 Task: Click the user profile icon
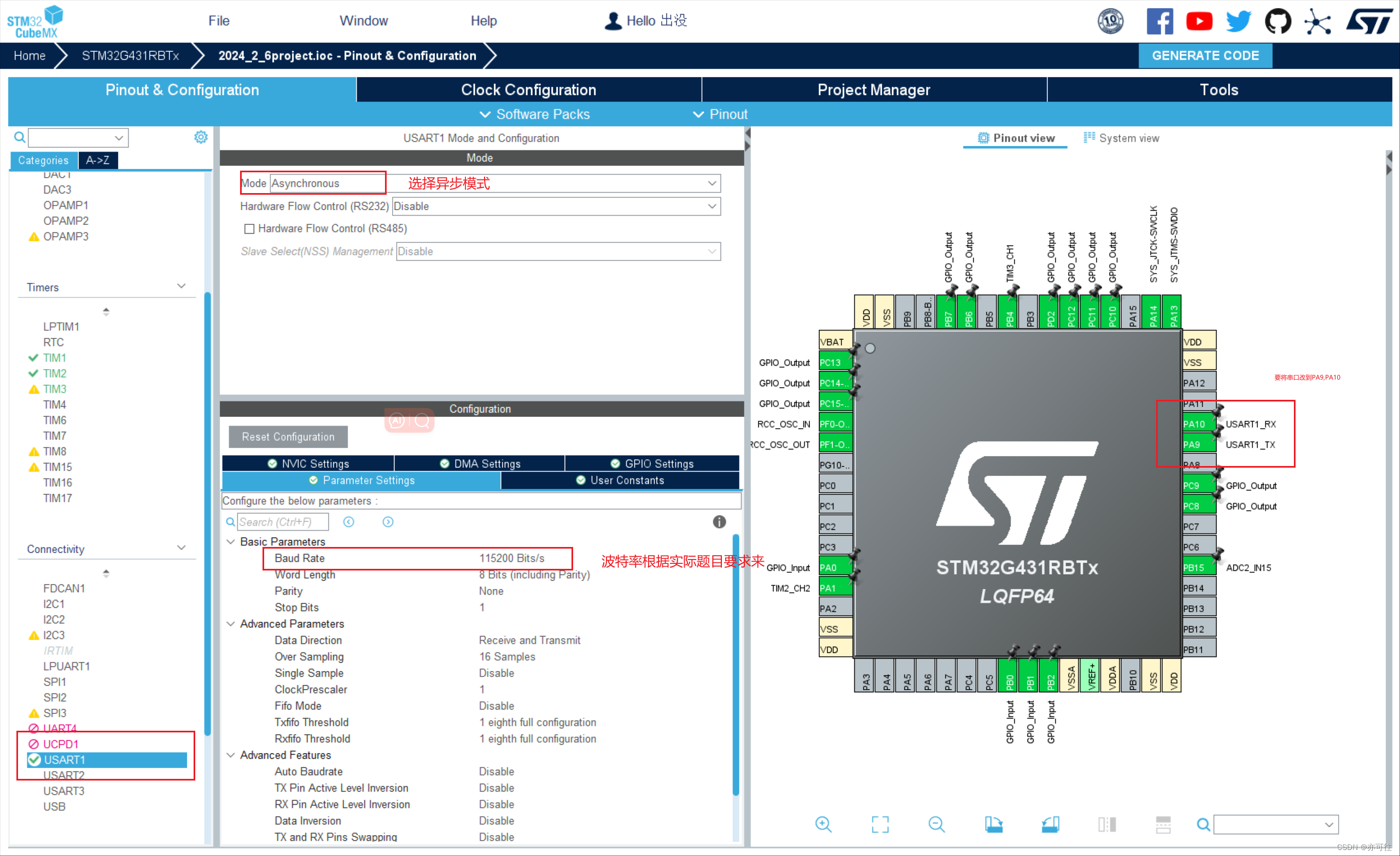(x=613, y=21)
